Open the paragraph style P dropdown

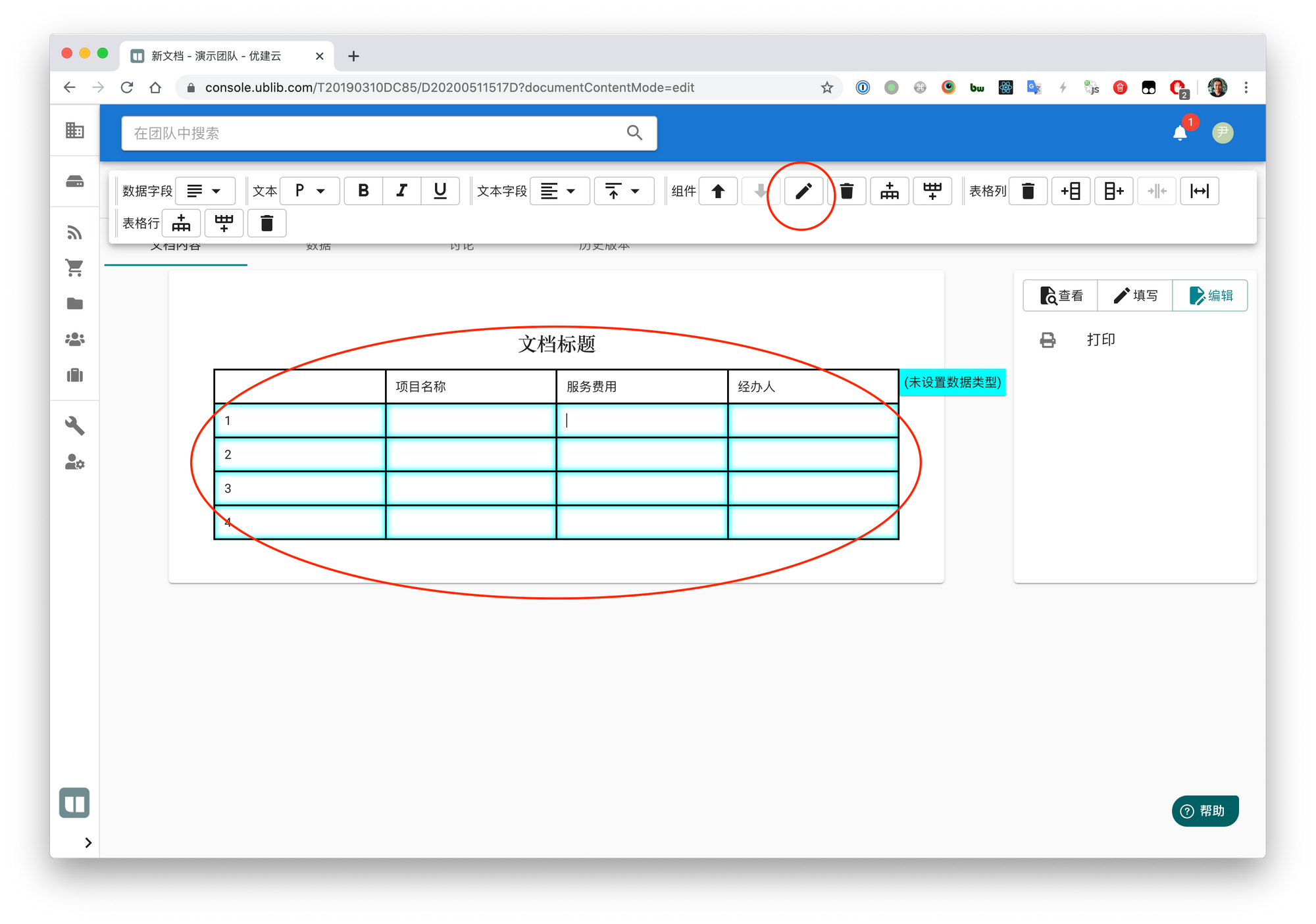(x=310, y=191)
